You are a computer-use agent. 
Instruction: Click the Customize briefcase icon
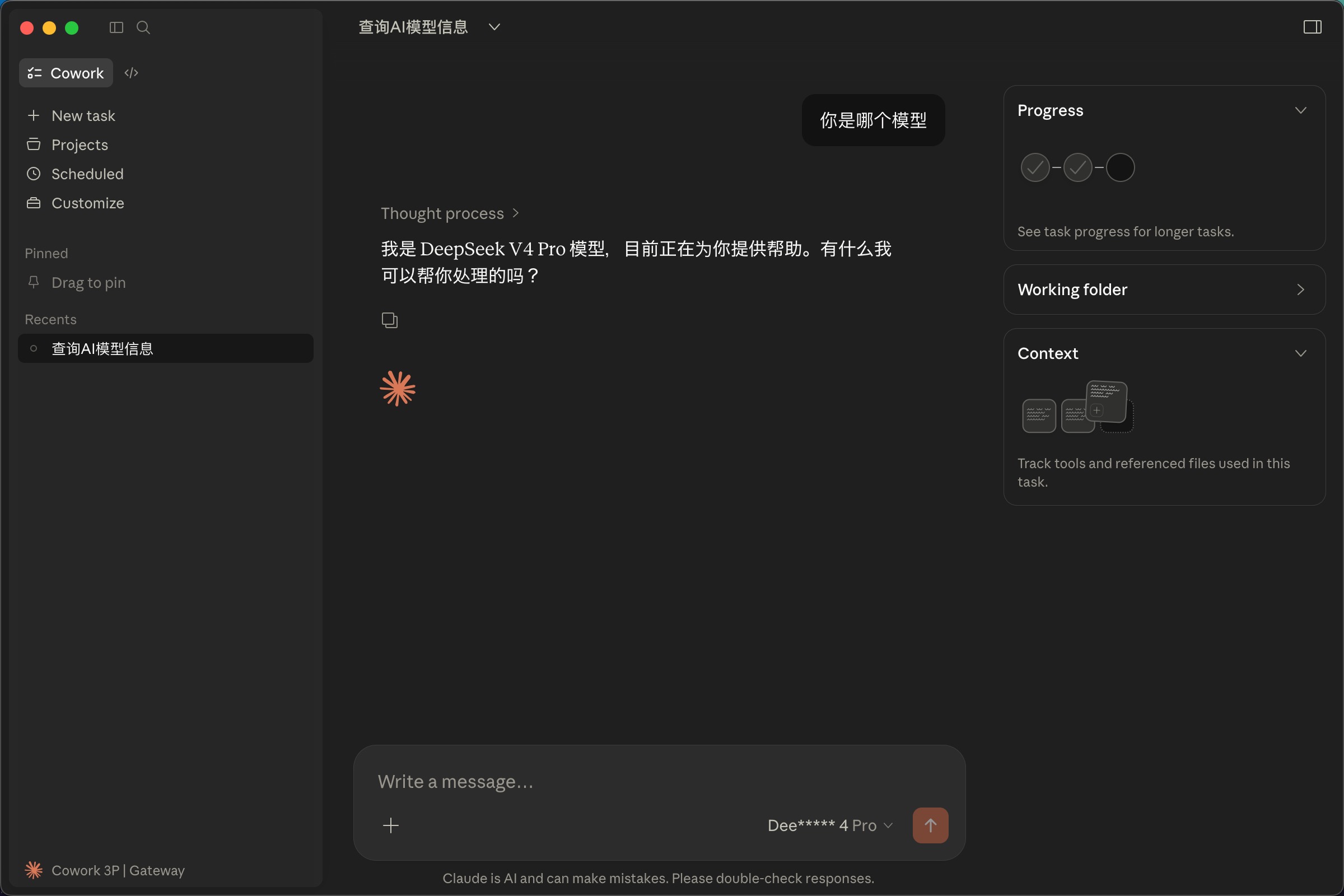pos(34,203)
